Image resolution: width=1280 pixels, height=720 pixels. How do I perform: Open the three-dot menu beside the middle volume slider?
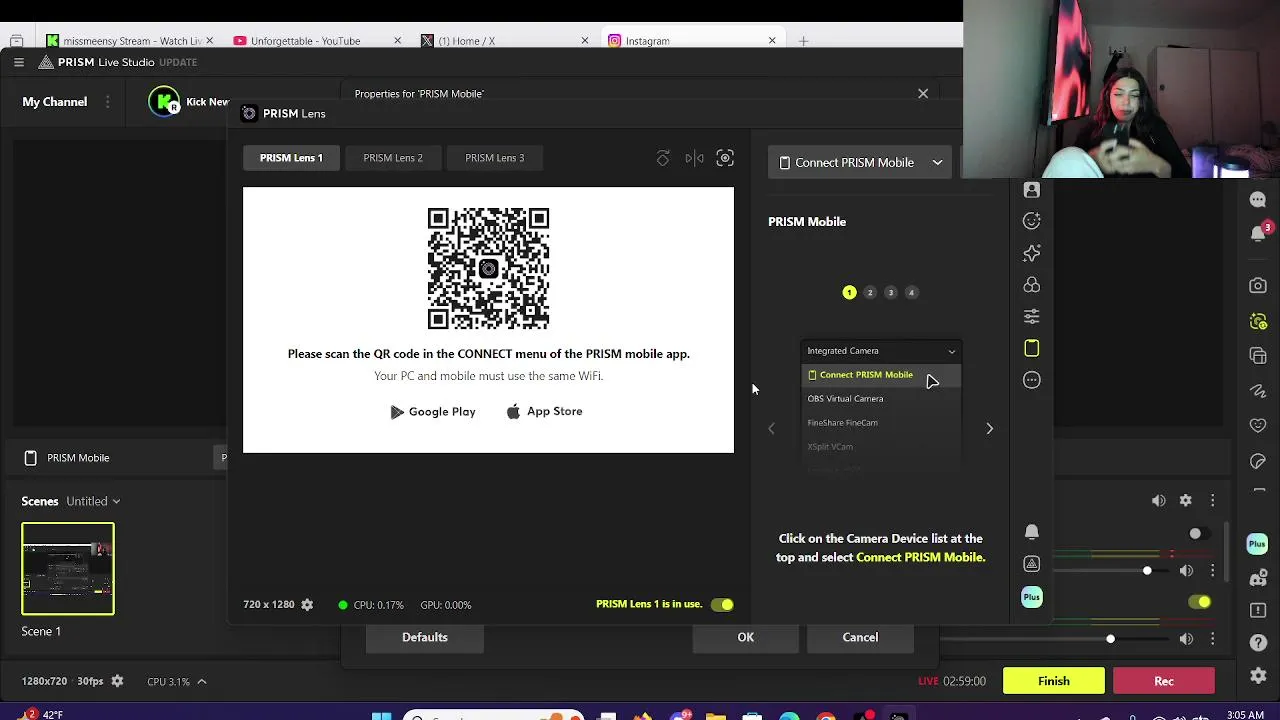(x=1212, y=571)
